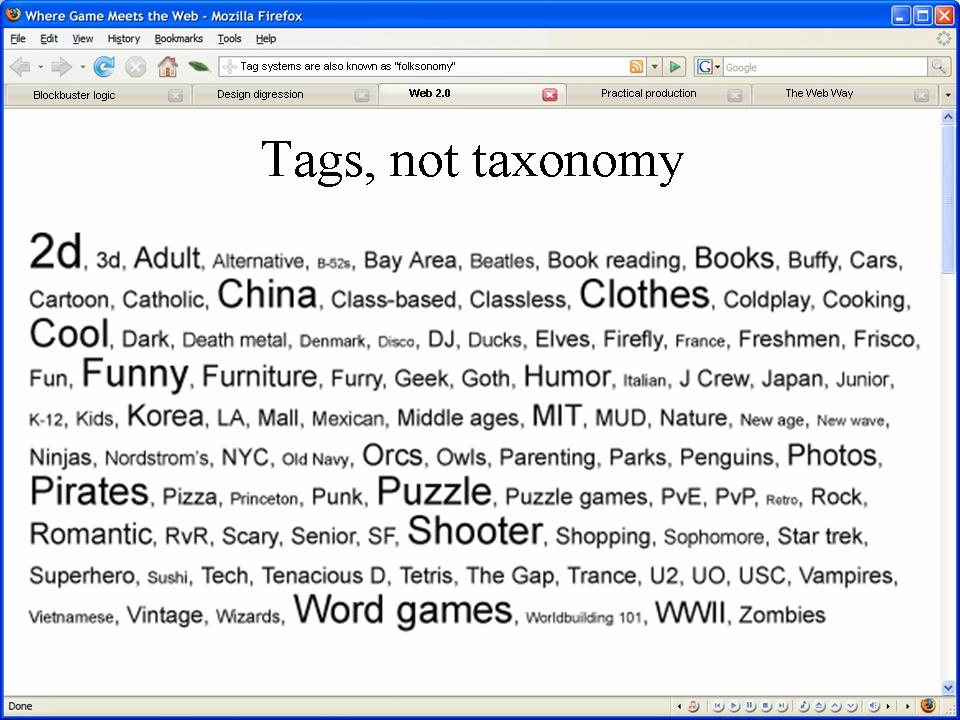This screenshot has width=960, height=720.
Task: Click the Back navigation arrow
Action: click(20, 66)
